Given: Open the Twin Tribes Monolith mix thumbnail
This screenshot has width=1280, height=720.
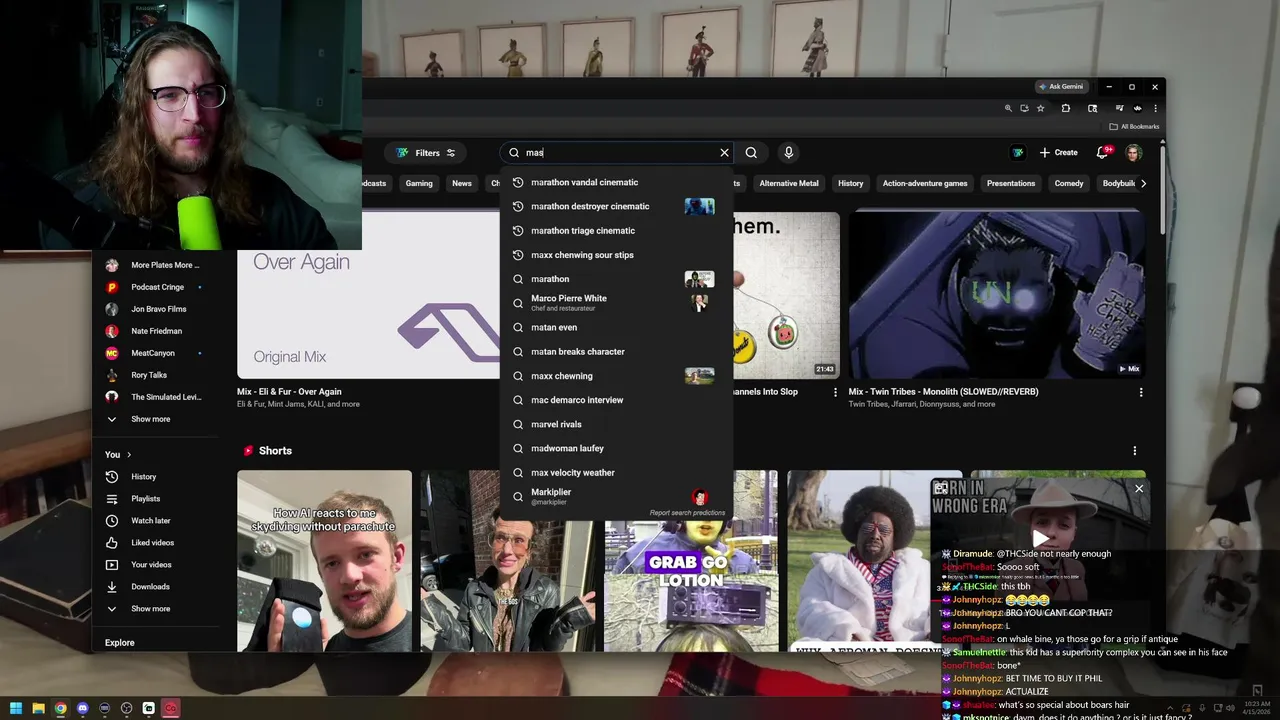Looking at the screenshot, I should (x=997, y=295).
